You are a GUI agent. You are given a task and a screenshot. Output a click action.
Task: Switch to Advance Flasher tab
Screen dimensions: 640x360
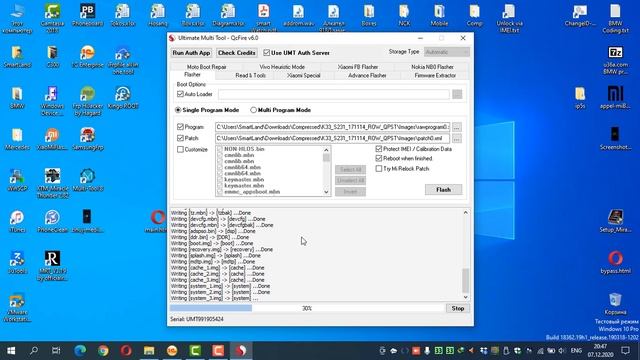pos(367,76)
